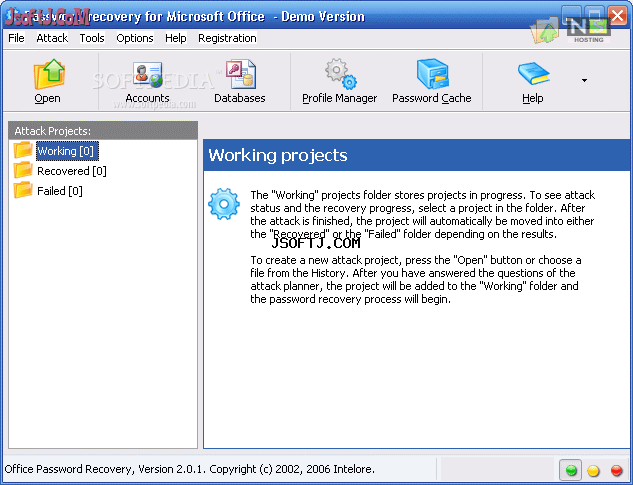Click the folder icon beside Working [0]
This screenshot has width=633, height=485.
tap(23, 150)
